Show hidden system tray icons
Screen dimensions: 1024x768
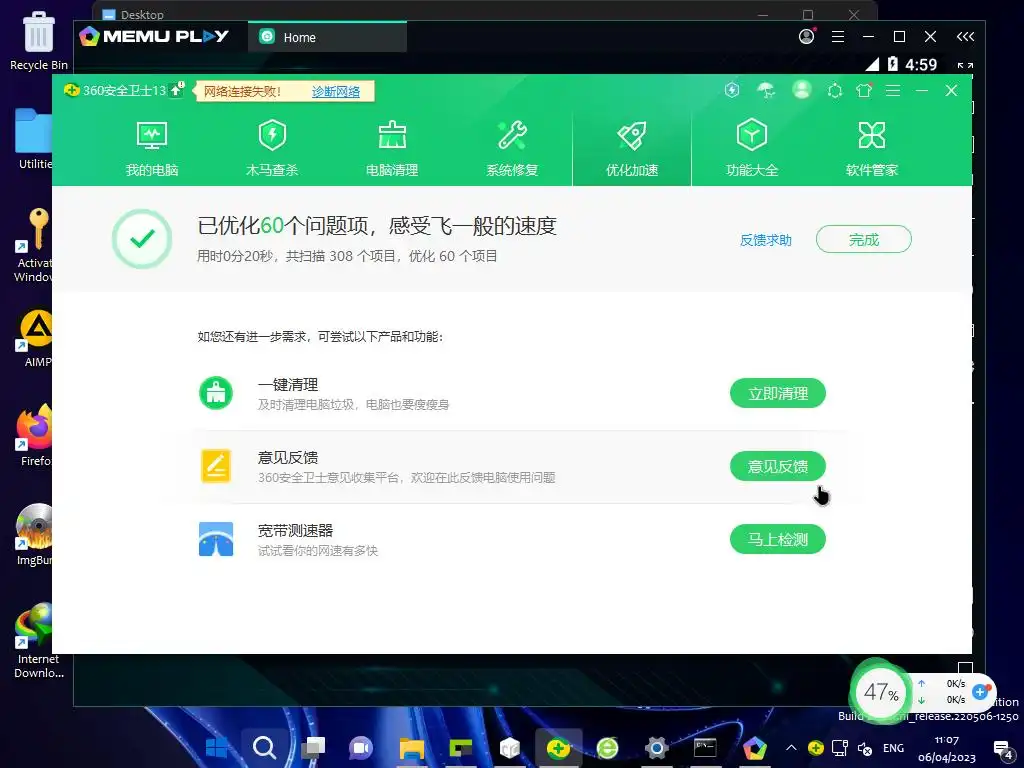pyautogui.click(x=791, y=748)
